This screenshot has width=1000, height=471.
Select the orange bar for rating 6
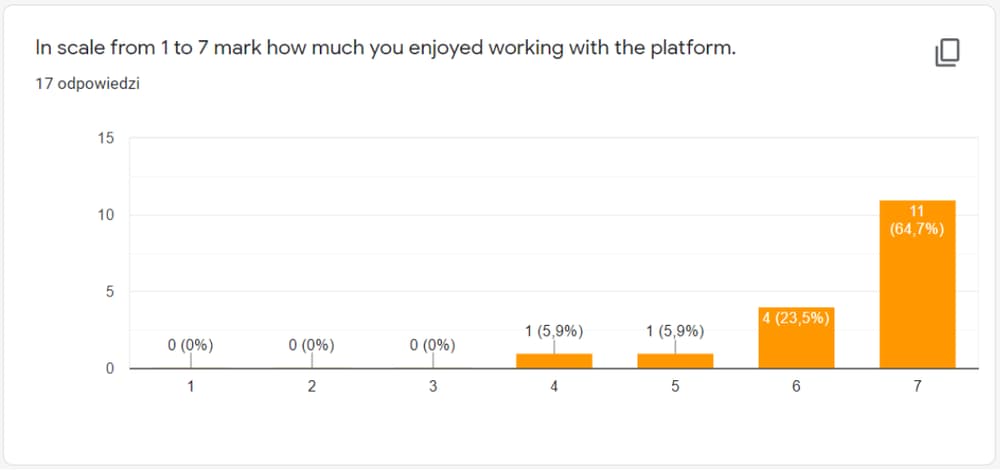796,345
